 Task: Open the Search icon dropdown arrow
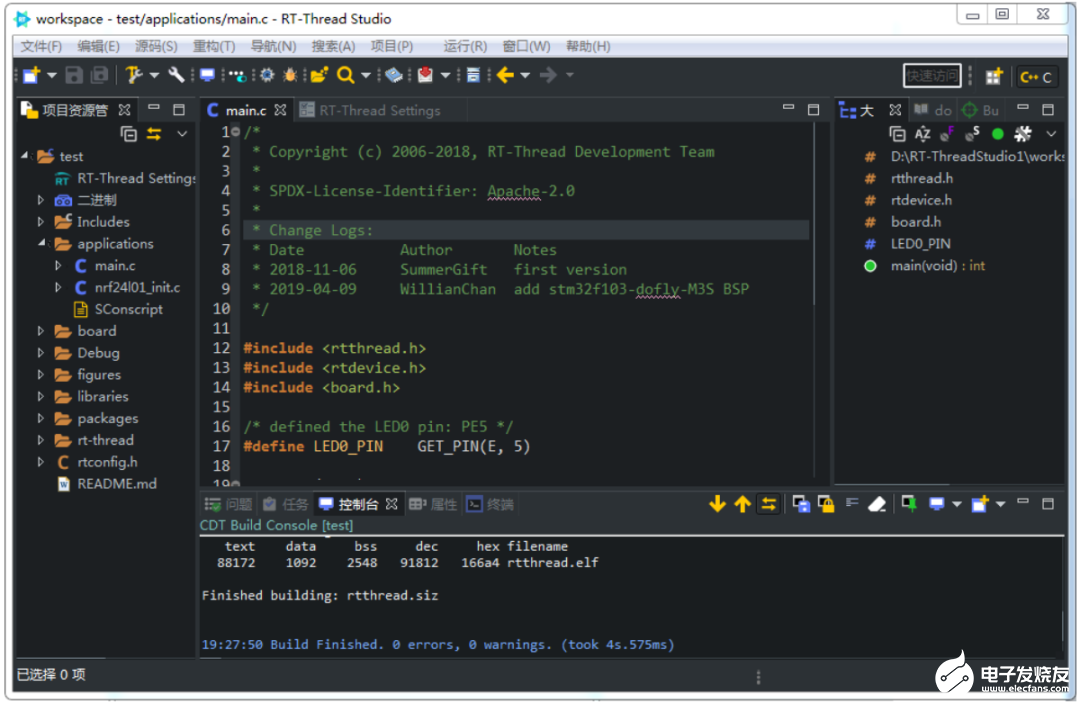[366, 75]
